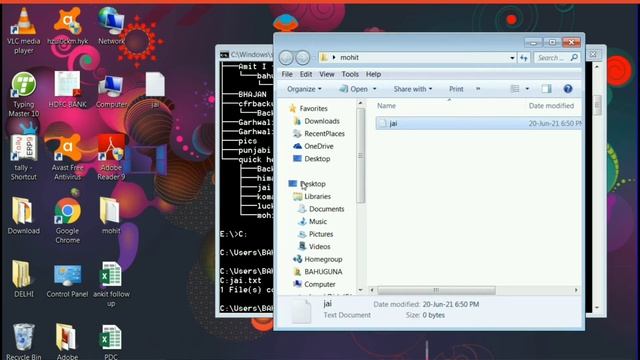Open Control Panel desktop icon
The image size is (640, 360).
tap(67, 279)
